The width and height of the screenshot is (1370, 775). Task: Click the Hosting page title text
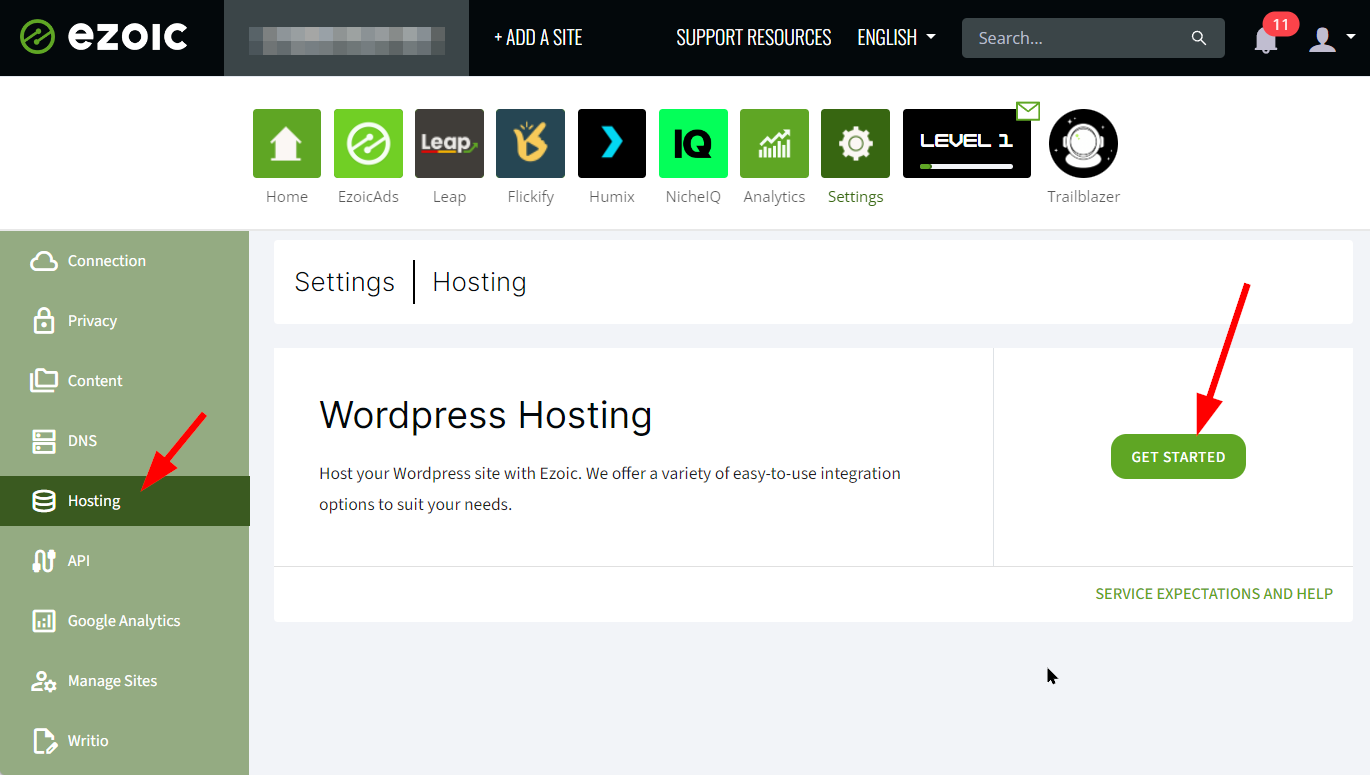click(479, 282)
